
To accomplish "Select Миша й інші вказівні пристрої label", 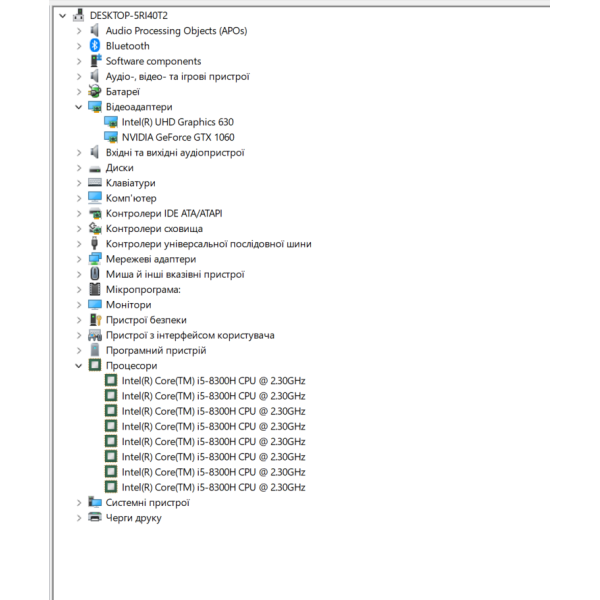I will click(175, 274).
